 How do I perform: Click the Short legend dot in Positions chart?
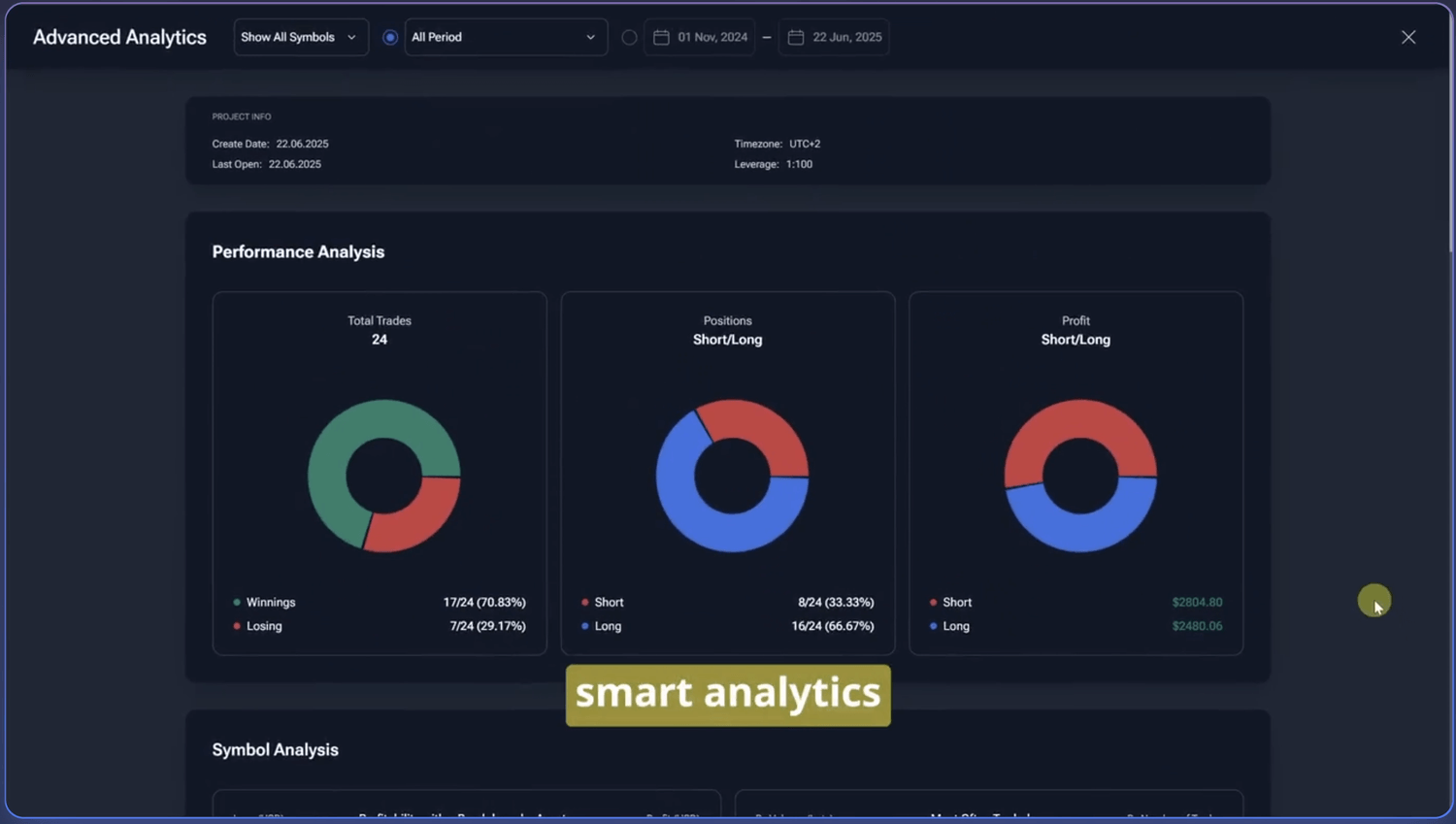[x=584, y=602]
